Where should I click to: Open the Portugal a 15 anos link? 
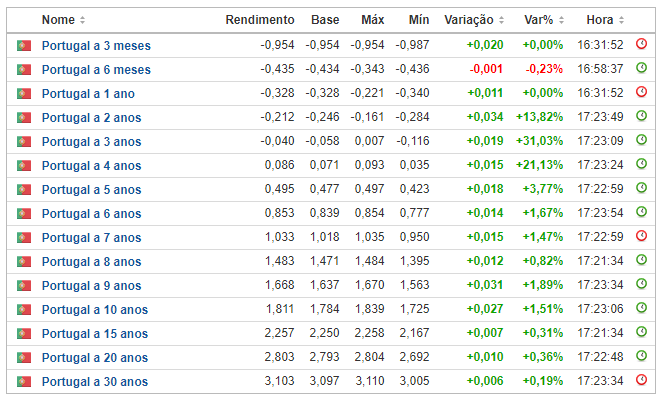[x=95, y=334]
